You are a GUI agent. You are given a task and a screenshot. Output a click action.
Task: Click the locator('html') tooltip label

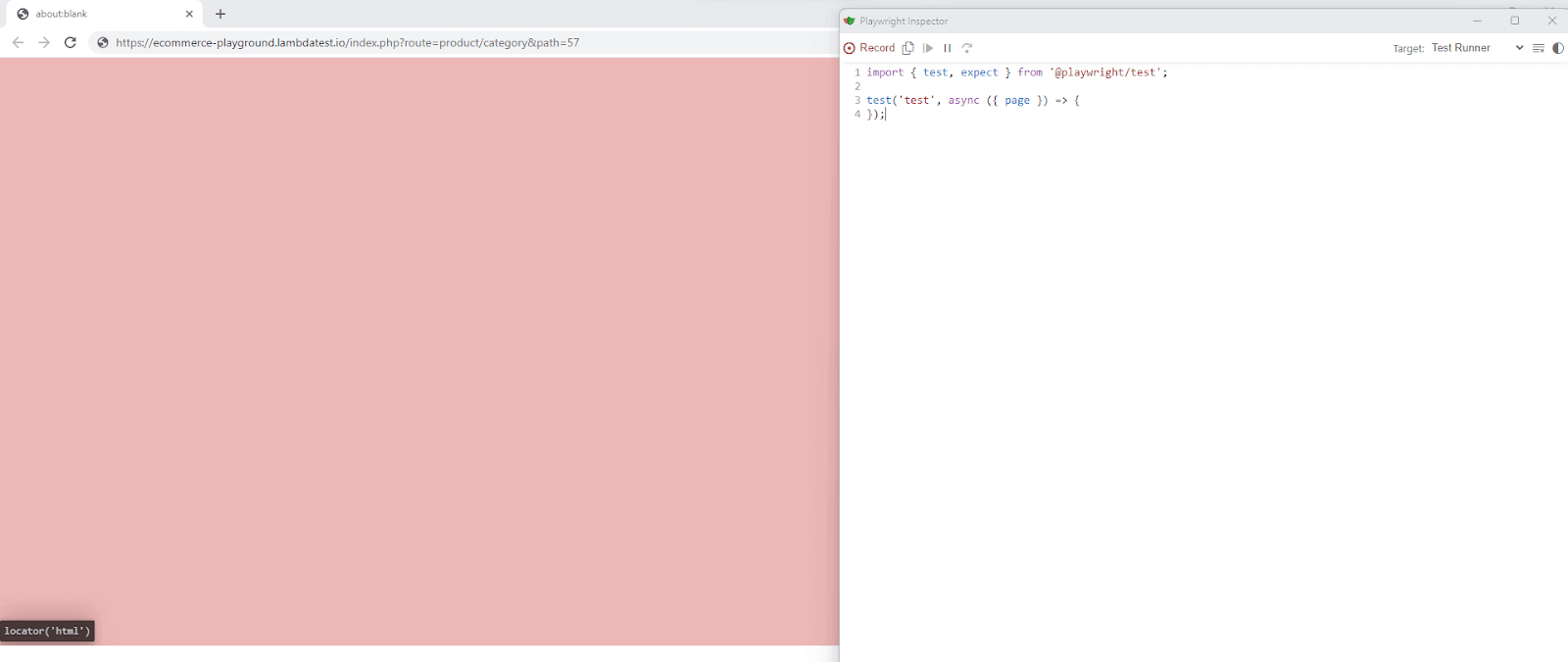[47, 631]
